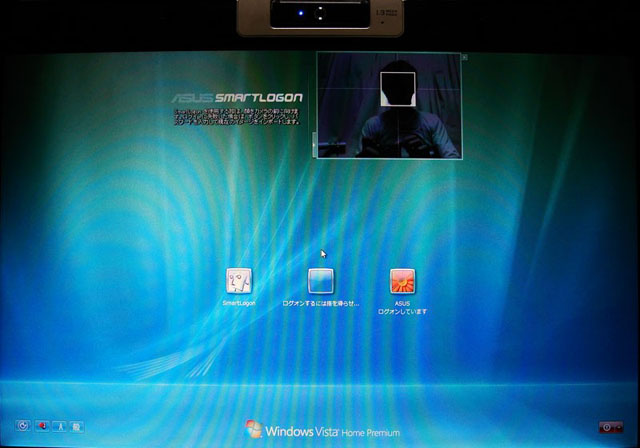Select the ASUS user account tile
Image resolution: width=640 pixels, height=448 pixels.
[402, 281]
